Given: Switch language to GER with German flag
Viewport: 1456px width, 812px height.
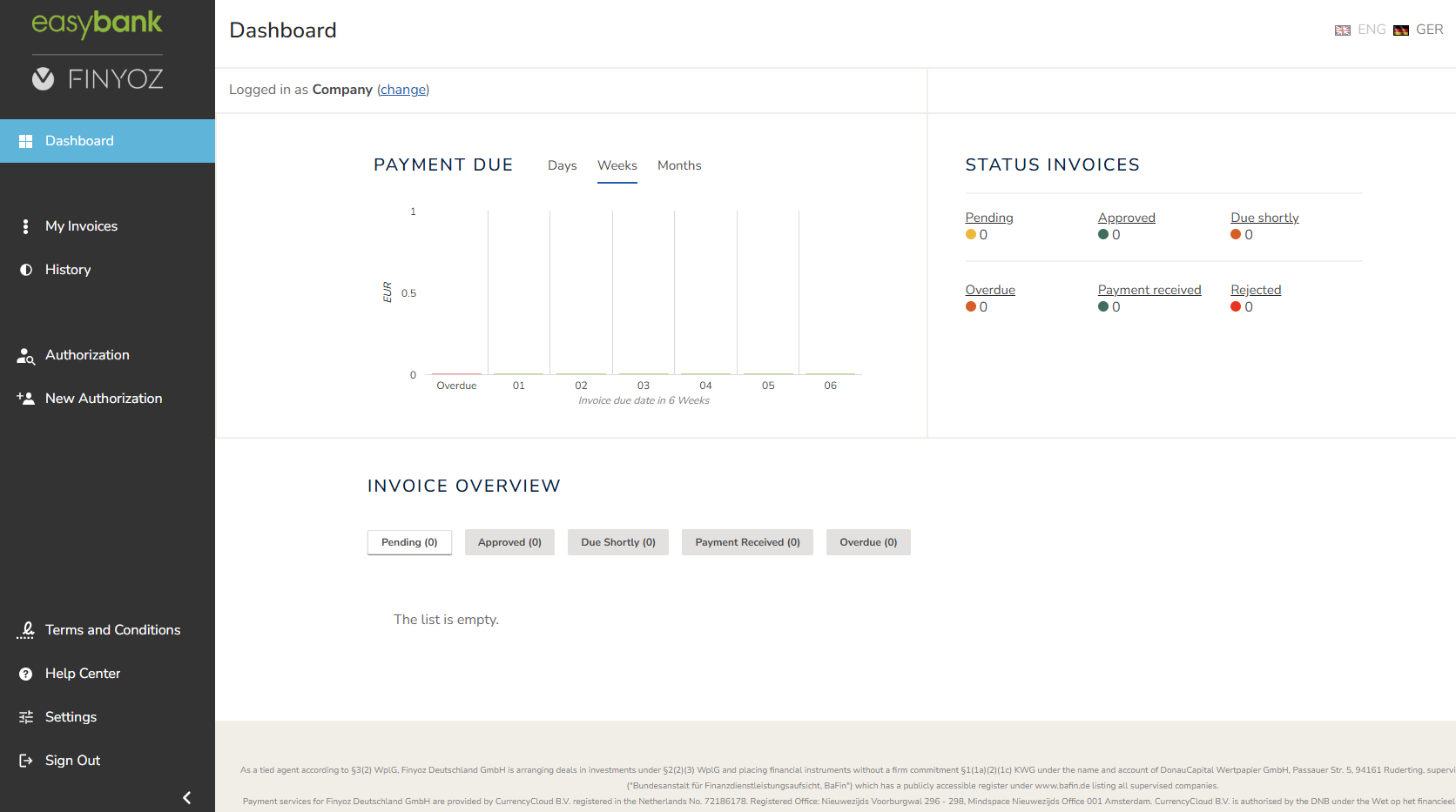Looking at the screenshot, I should pos(1419,30).
